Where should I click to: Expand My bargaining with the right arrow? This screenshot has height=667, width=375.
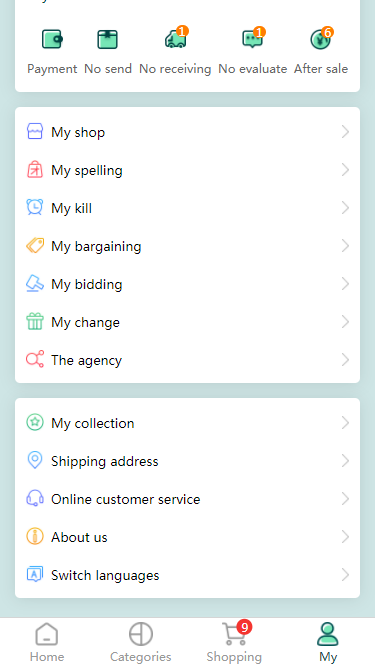(345, 245)
